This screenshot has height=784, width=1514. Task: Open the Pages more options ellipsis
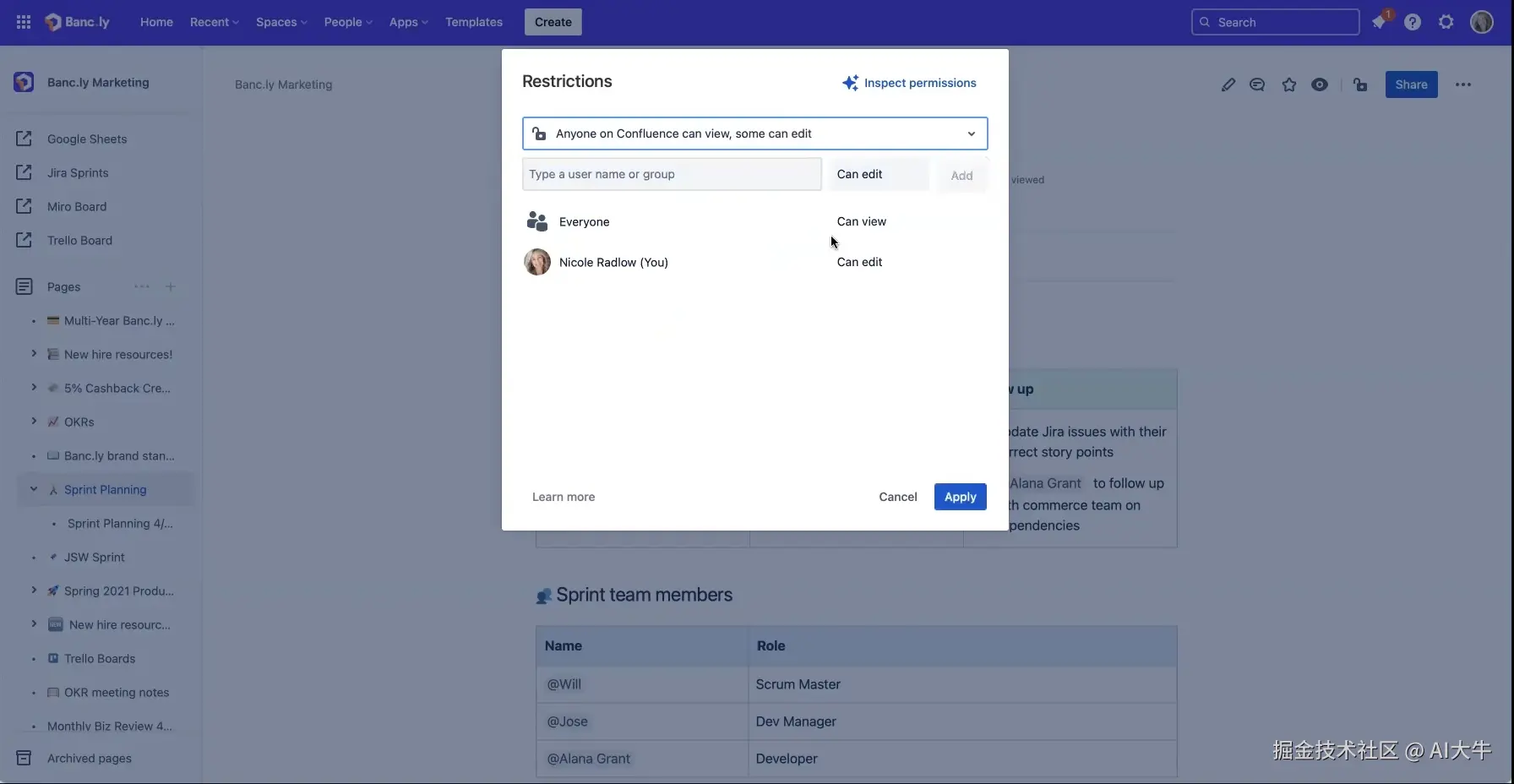(x=142, y=286)
